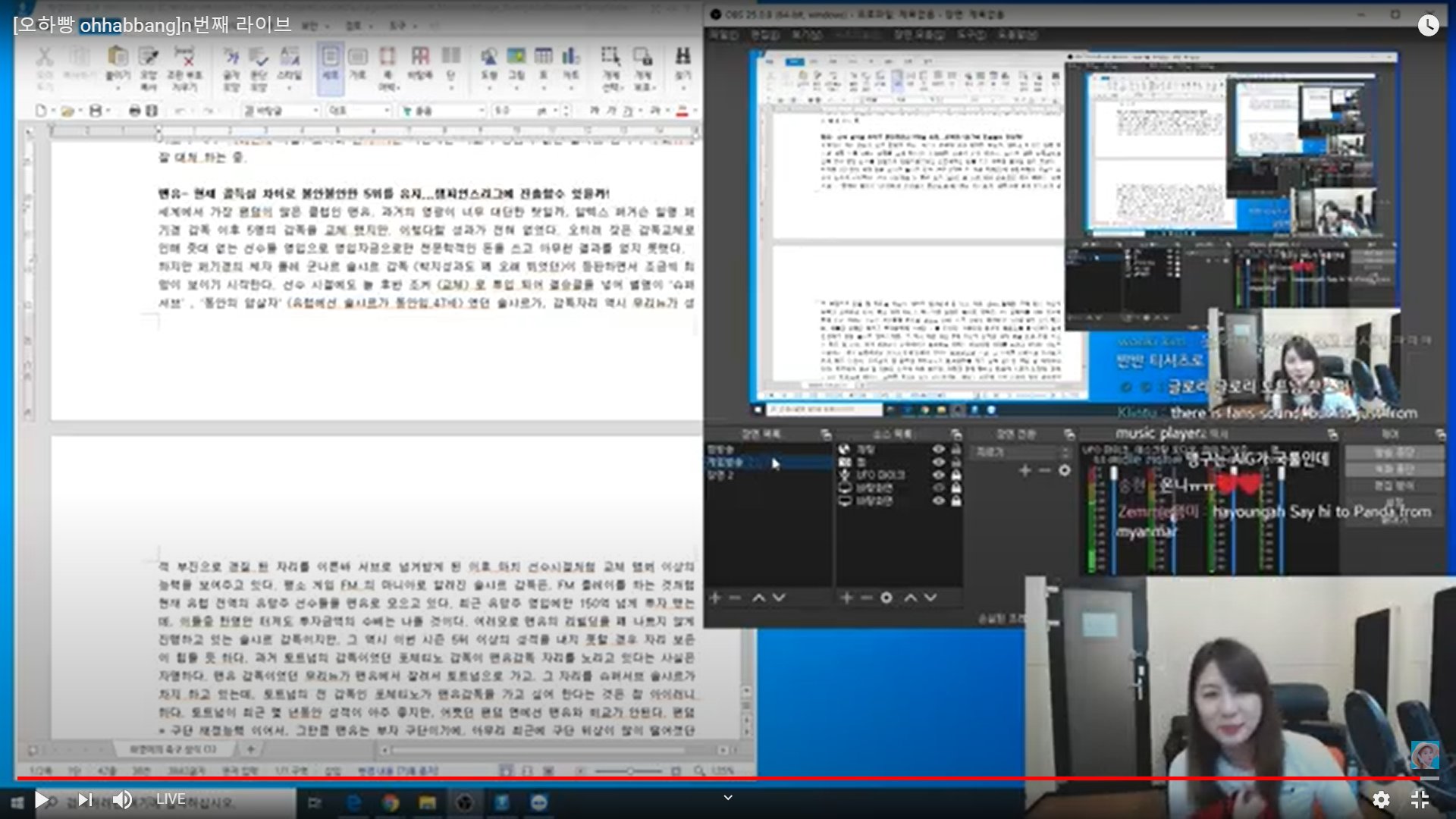Click transition properties gear in OBS transitions panel
The image size is (1456, 819).
[1065, 470]
